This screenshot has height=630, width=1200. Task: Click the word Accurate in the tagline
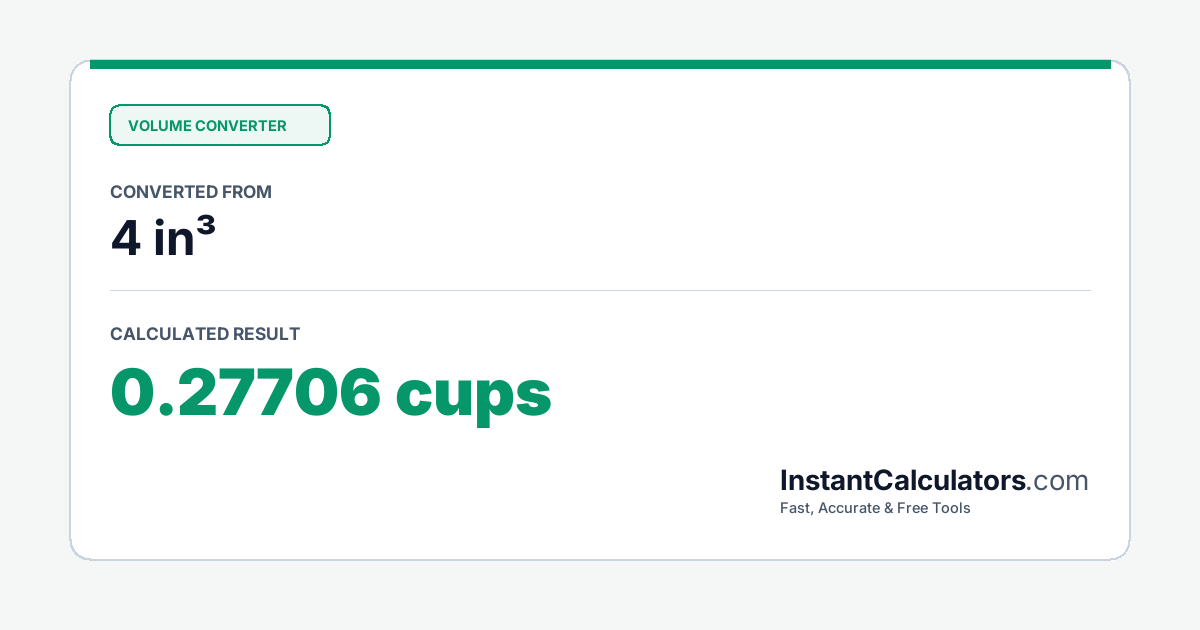point(850,508)
